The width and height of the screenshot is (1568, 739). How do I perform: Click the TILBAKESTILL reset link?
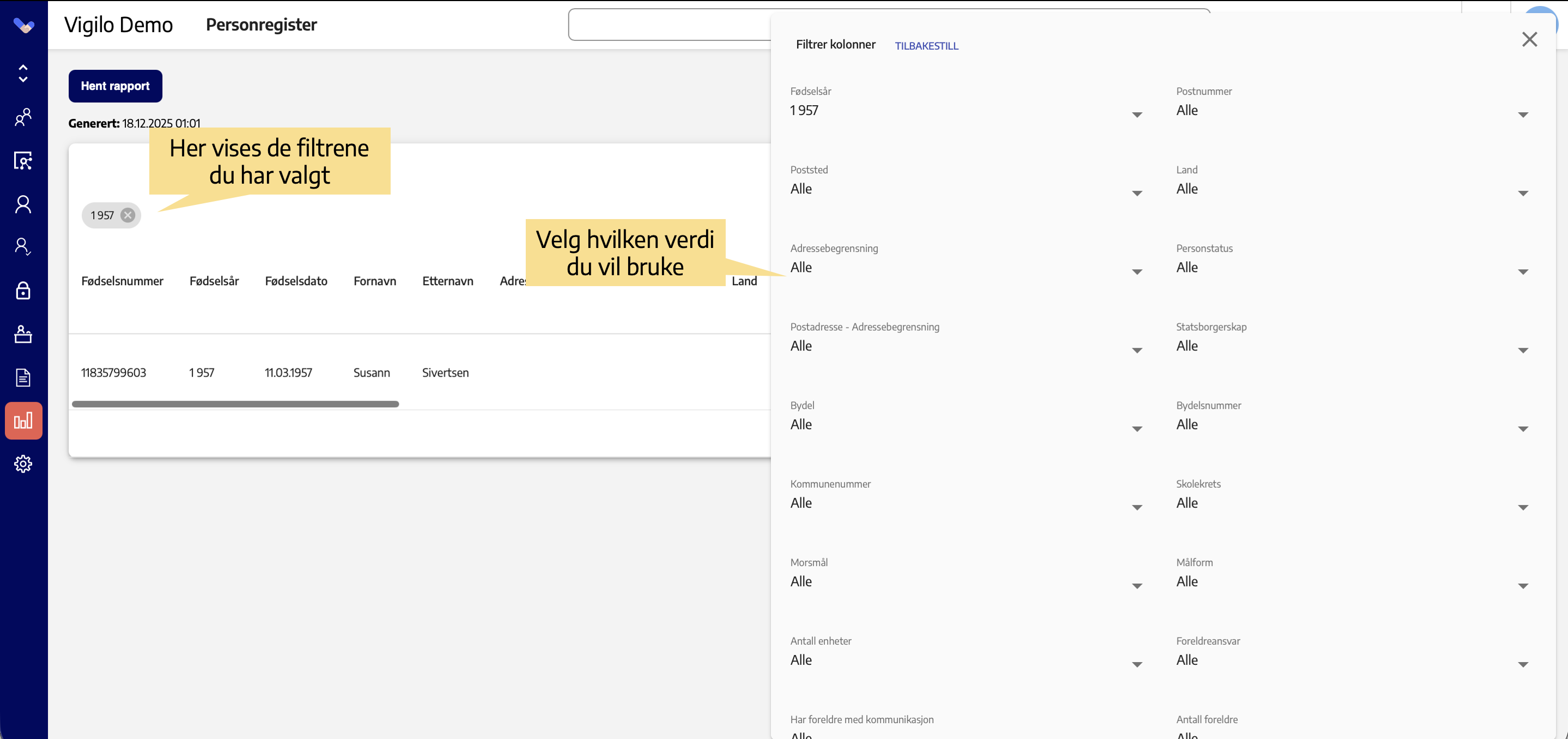926,46
